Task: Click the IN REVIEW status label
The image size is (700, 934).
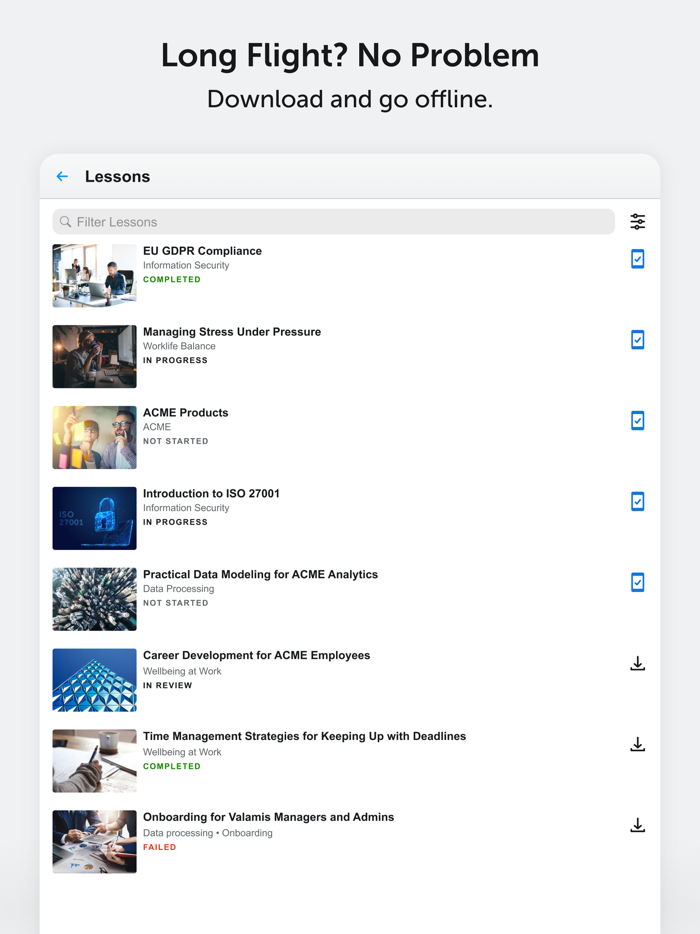Action: tap(167, 686)
